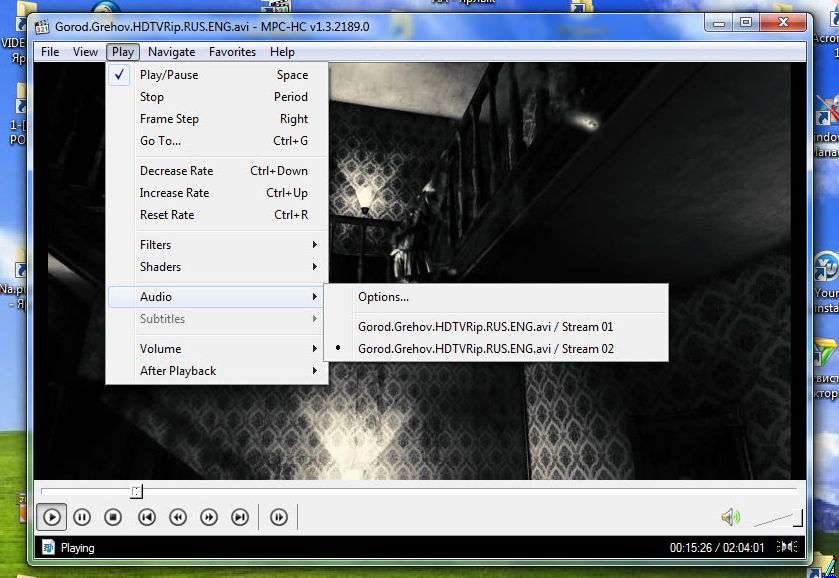This screenshot has height=578, width=839.
Task: Expand the Filters submenu
Action: pos(217,245)
